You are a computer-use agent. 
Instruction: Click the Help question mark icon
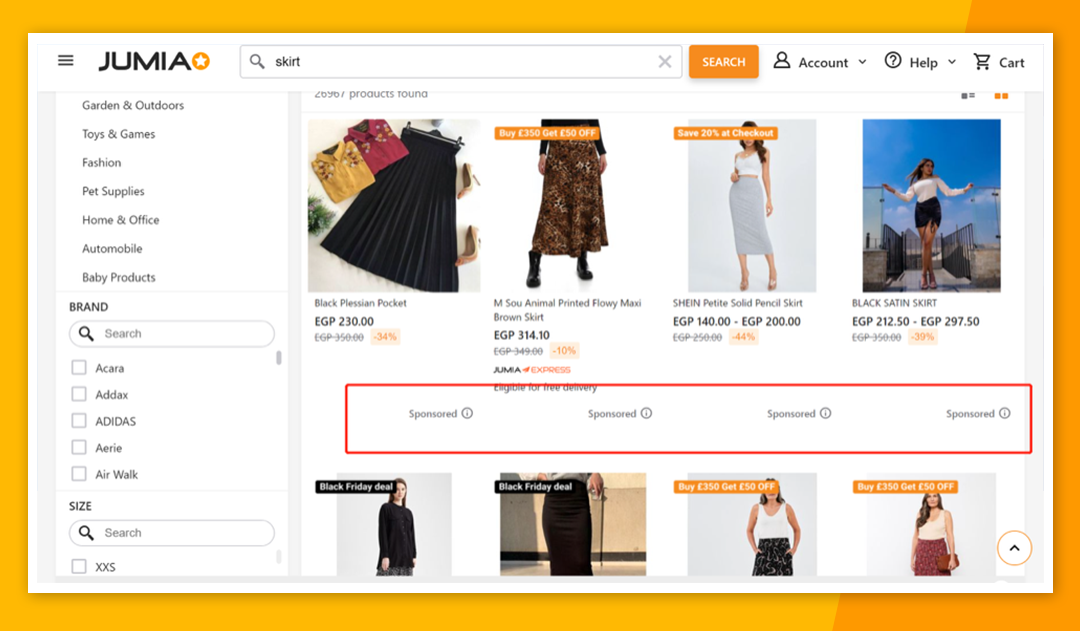pos(893,61)
